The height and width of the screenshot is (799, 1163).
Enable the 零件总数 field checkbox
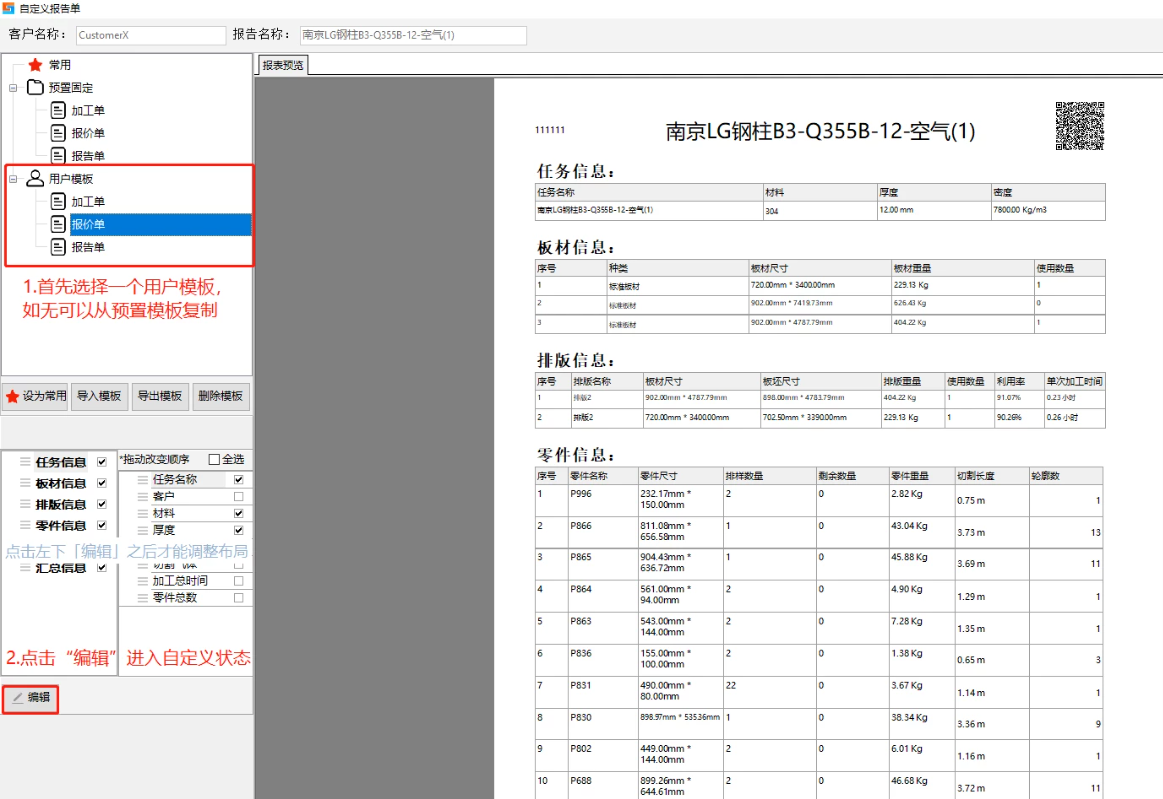pos(239,598)
